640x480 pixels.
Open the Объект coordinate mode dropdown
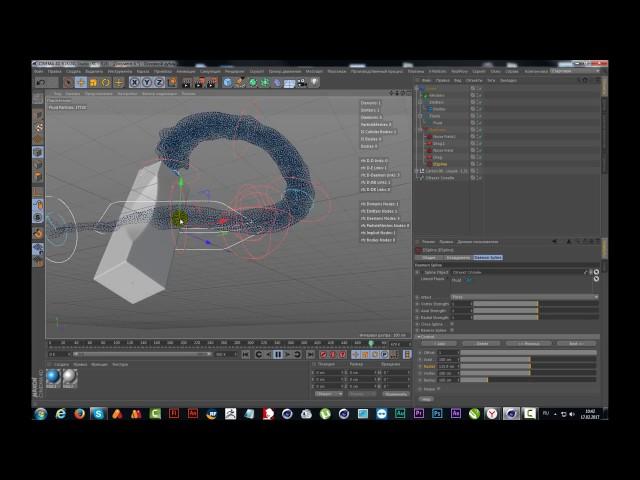329,394
